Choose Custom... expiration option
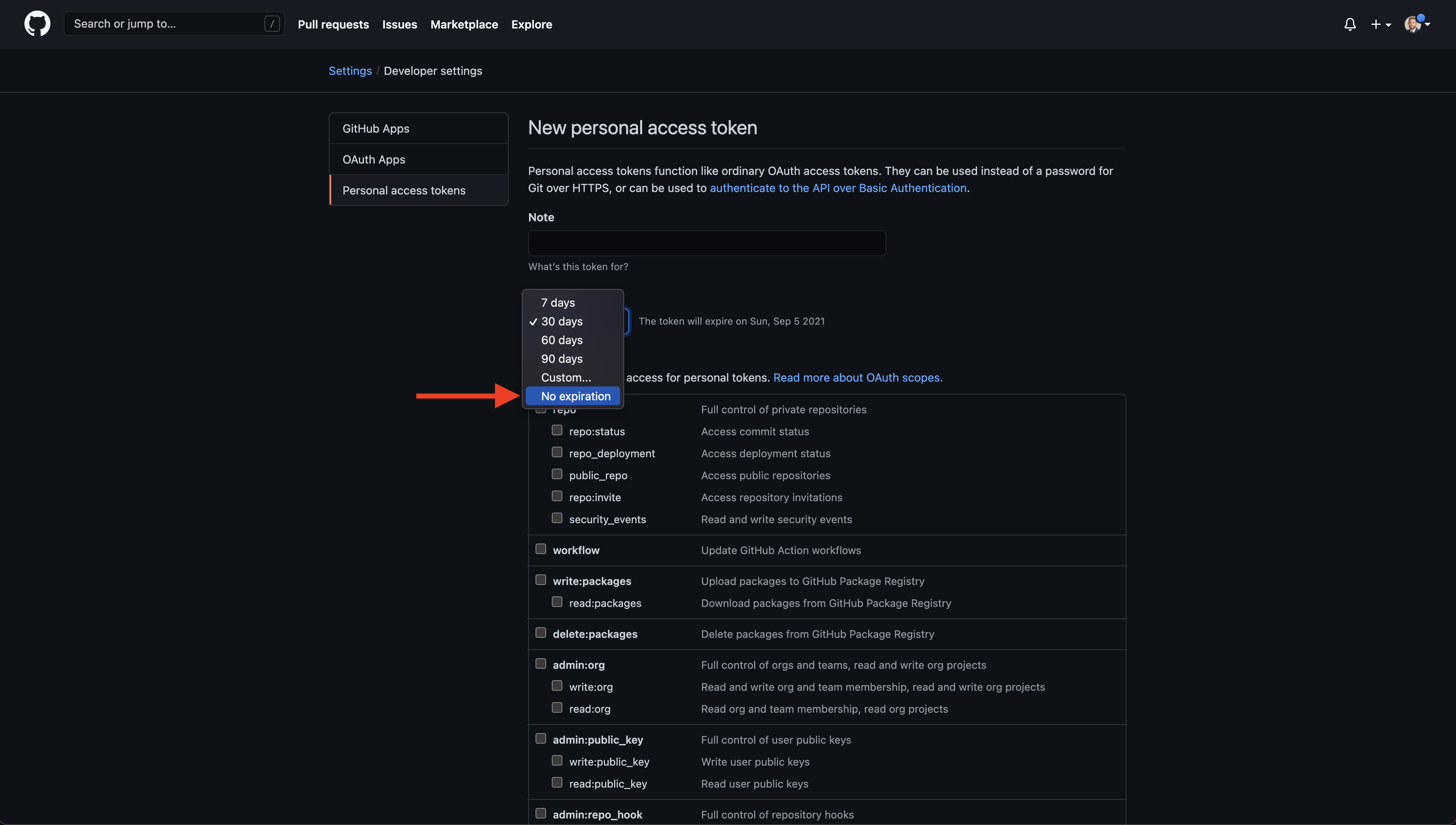The height and width of the screenshot is (825, 1456). pos(573,378)
